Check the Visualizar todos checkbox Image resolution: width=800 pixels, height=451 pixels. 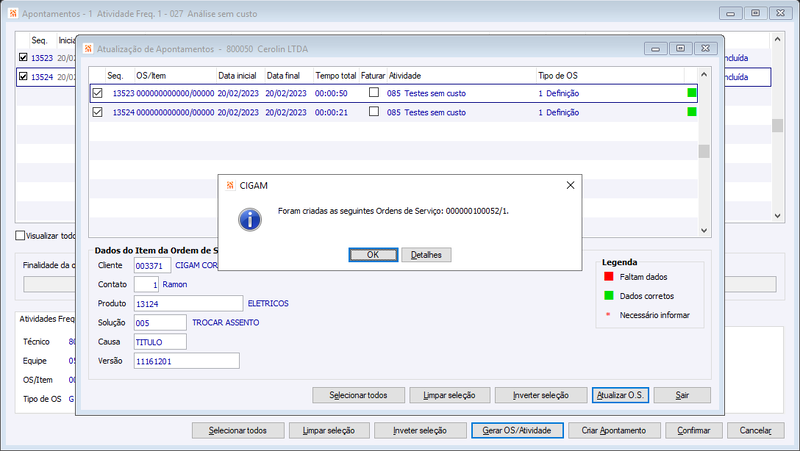20,235
